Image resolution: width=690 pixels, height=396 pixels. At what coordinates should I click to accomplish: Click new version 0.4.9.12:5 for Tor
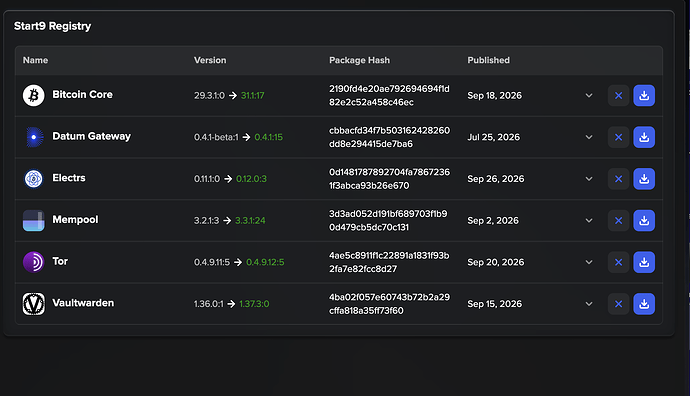pos(265,262)
